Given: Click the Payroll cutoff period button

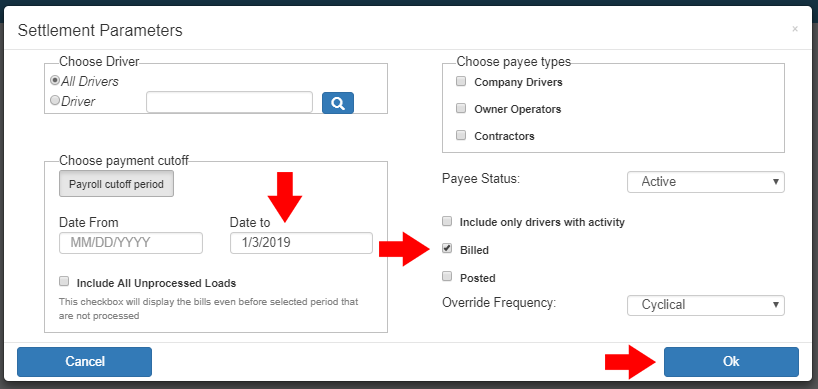Looking at the screenshot, I should 116,184.
